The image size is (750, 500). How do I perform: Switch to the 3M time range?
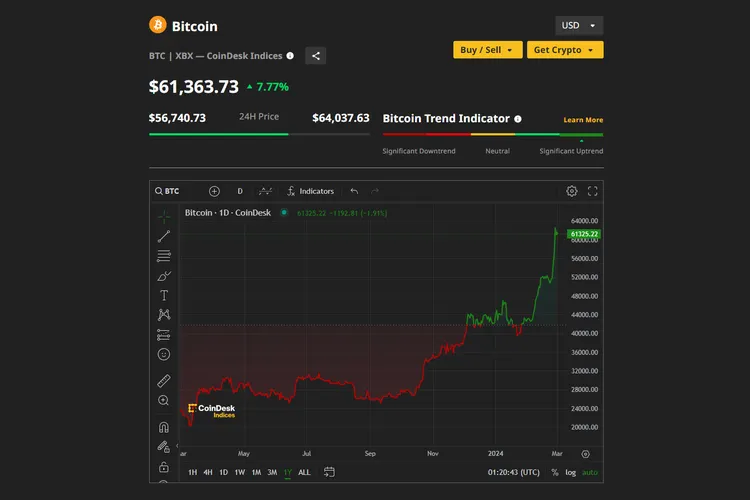(272, 472)
